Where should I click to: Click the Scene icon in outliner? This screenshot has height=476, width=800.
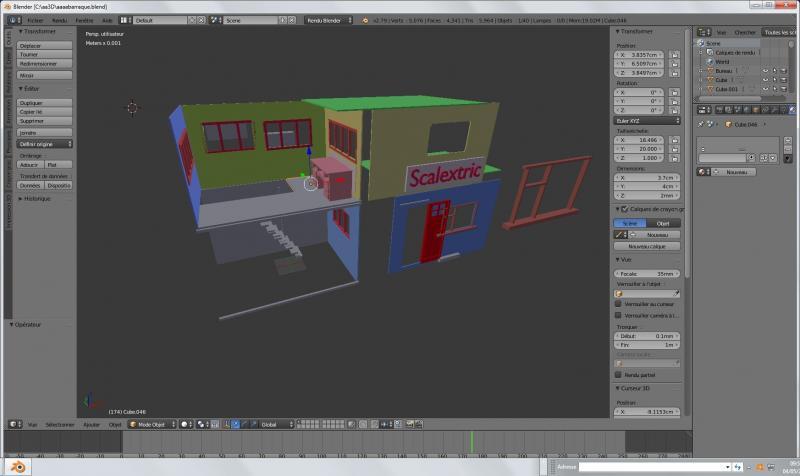[703, 44]
